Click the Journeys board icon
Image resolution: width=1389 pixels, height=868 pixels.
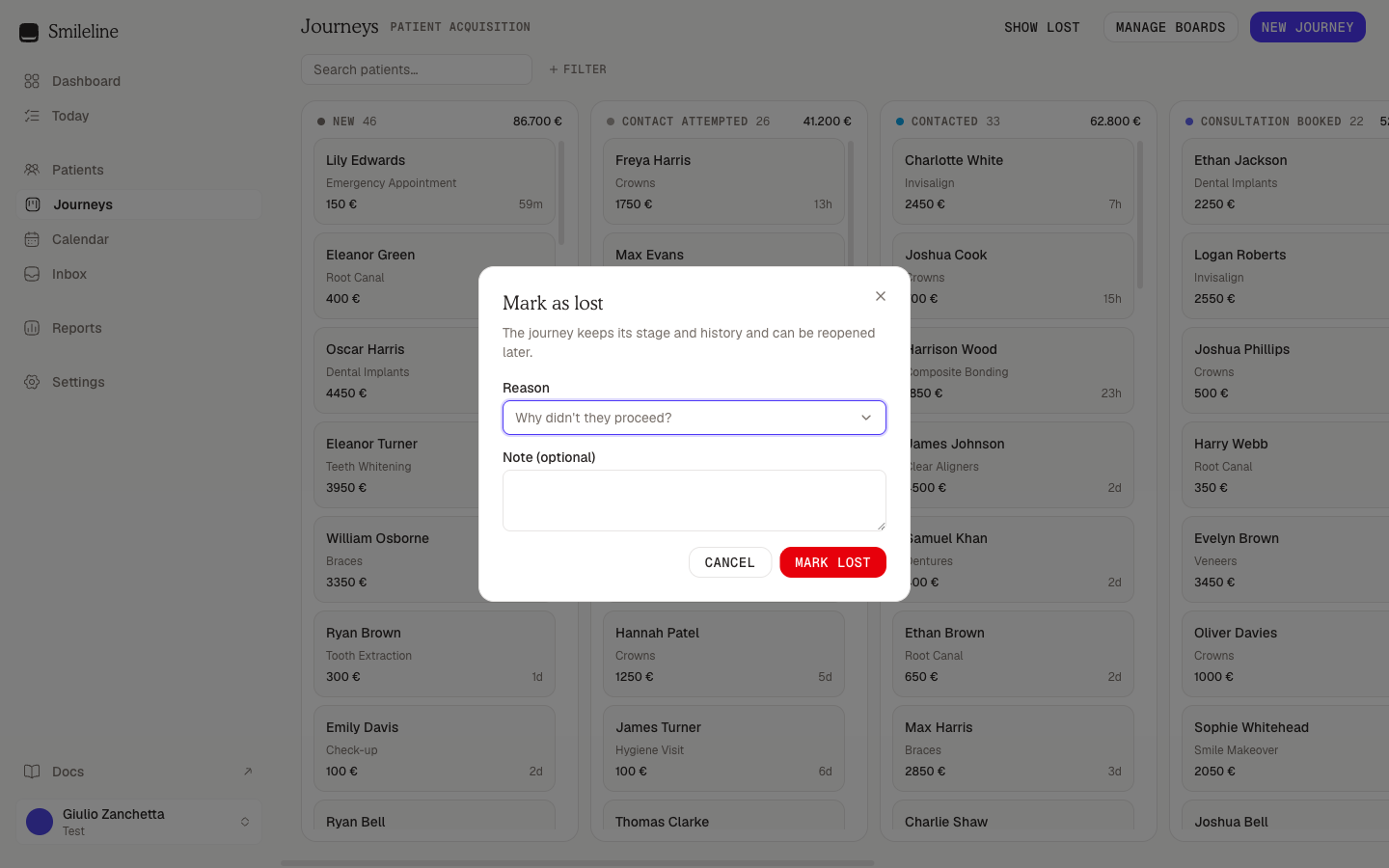click(x=33, y=204)
